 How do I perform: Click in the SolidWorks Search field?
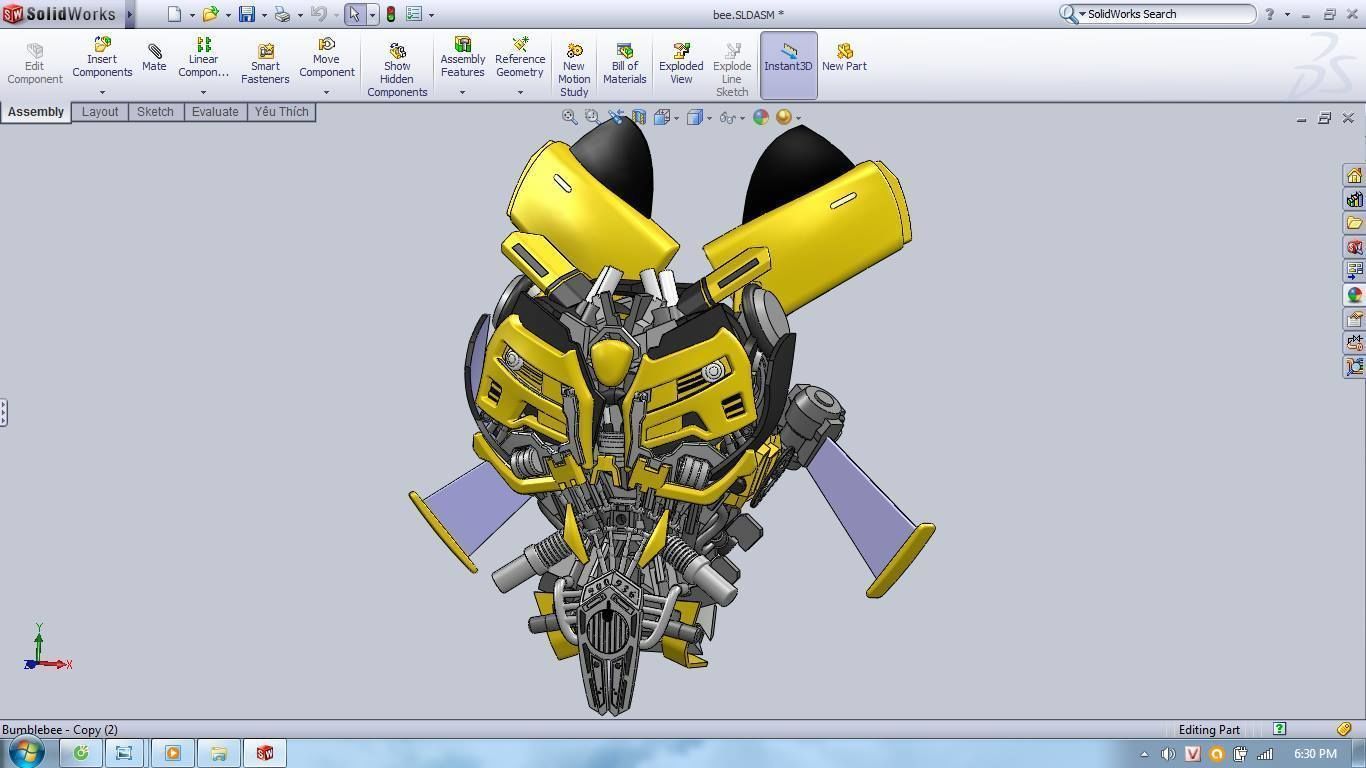(1166, 14)
